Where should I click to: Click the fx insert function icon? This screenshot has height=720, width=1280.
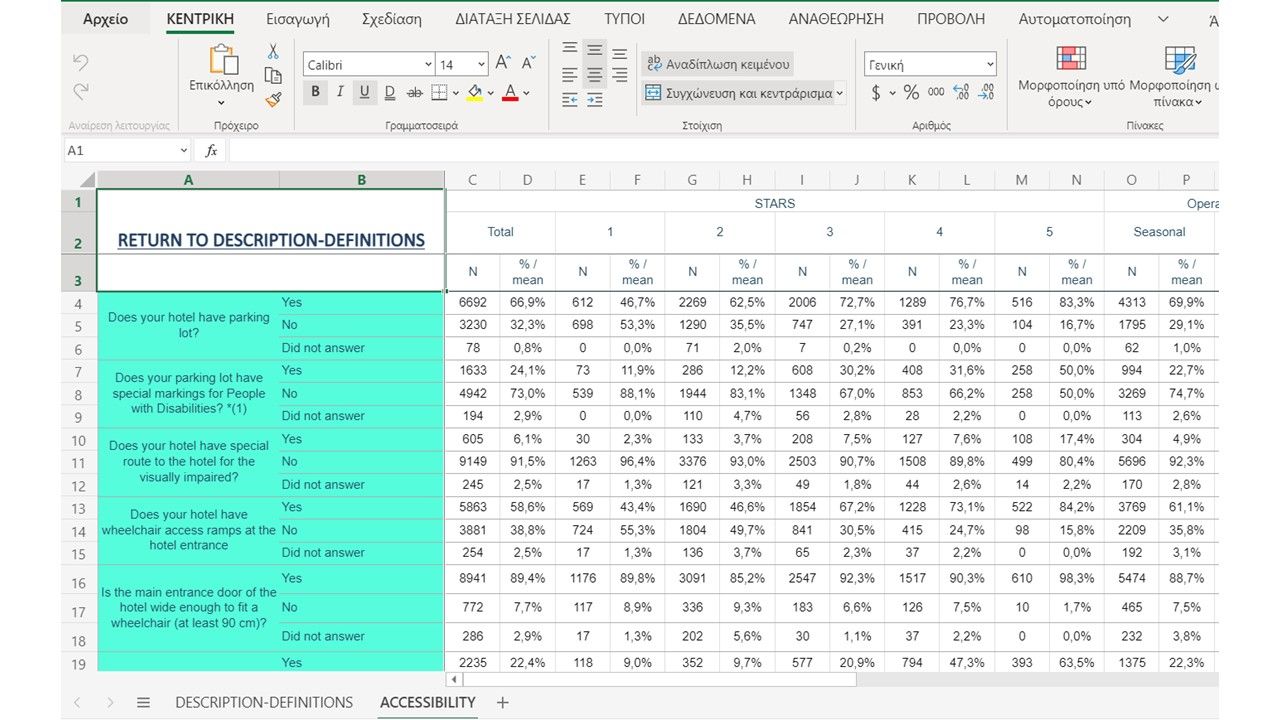pyautogui.click(x=211, y=151)
